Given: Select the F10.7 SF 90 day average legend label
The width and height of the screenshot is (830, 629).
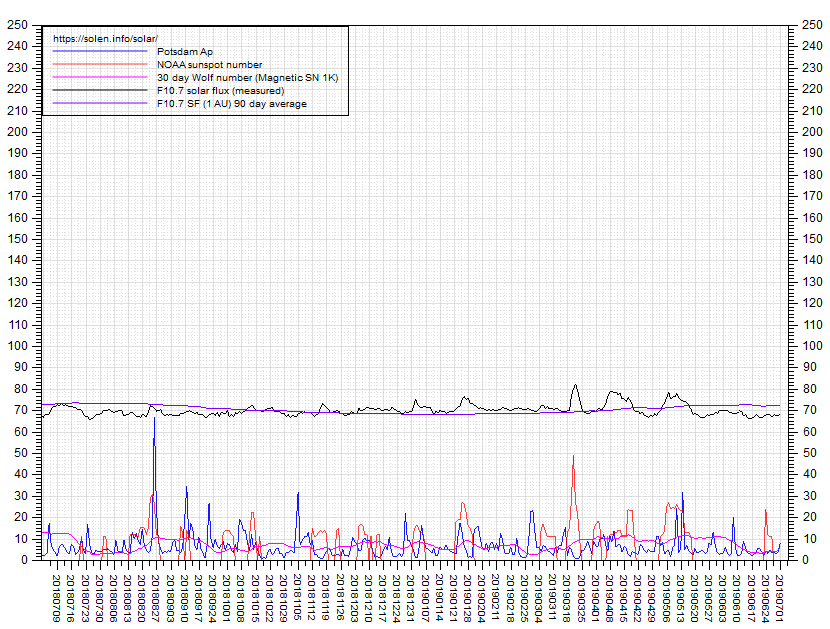Looking at the screenshot, I should point(232,104).
